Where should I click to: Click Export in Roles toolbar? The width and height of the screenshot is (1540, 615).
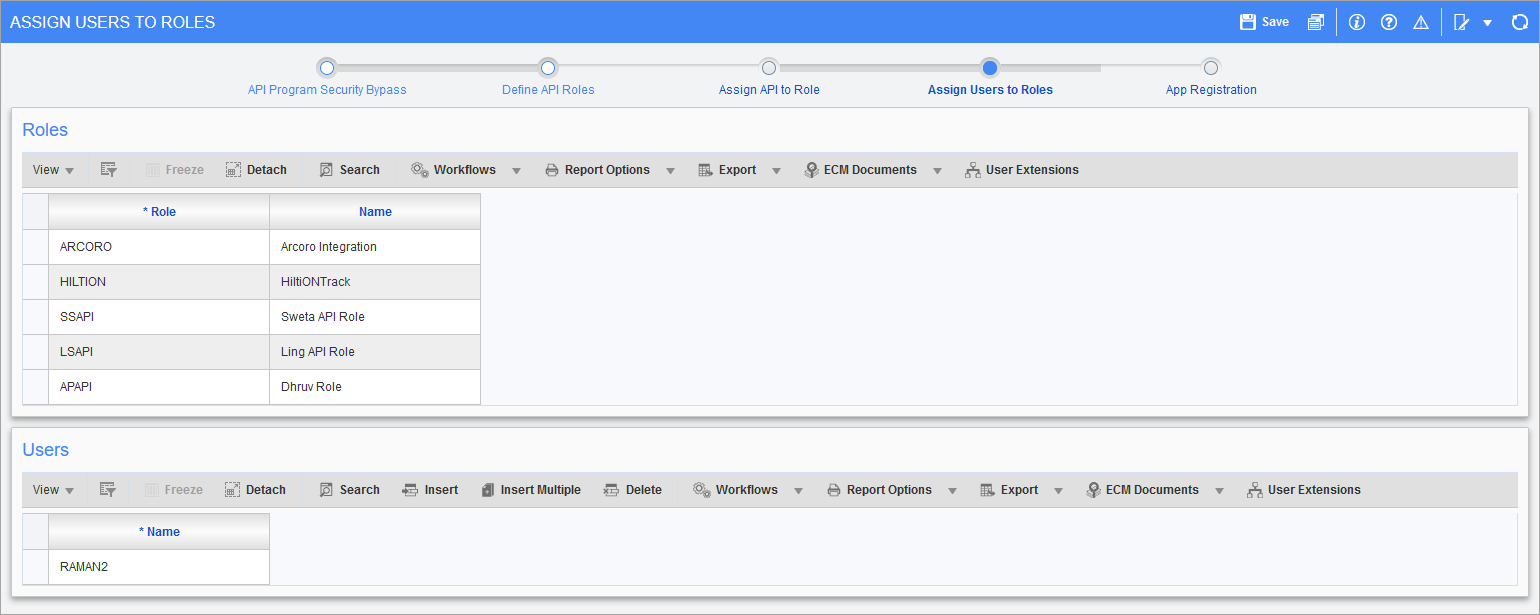point(727,170)
